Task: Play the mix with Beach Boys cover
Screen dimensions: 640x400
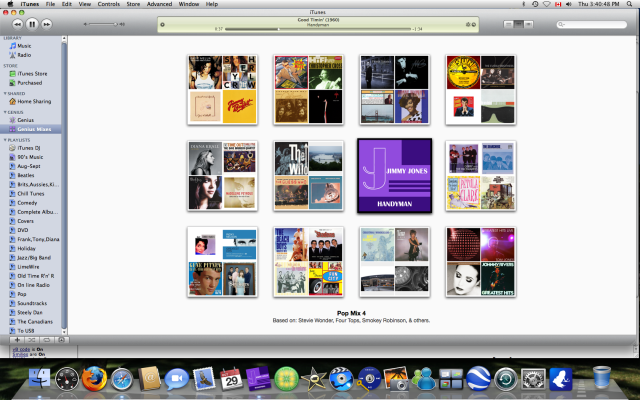Action: click(x=309, y=262)
